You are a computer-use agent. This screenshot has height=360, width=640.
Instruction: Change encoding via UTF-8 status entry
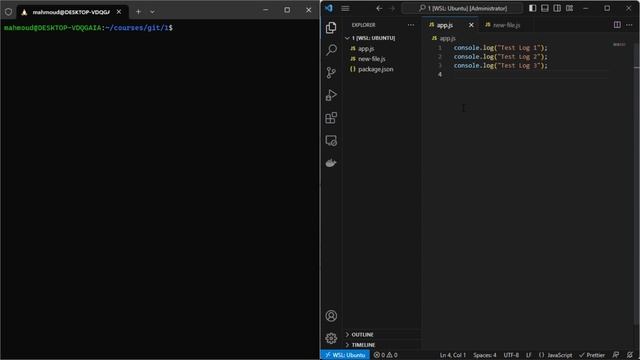point(511,355)
